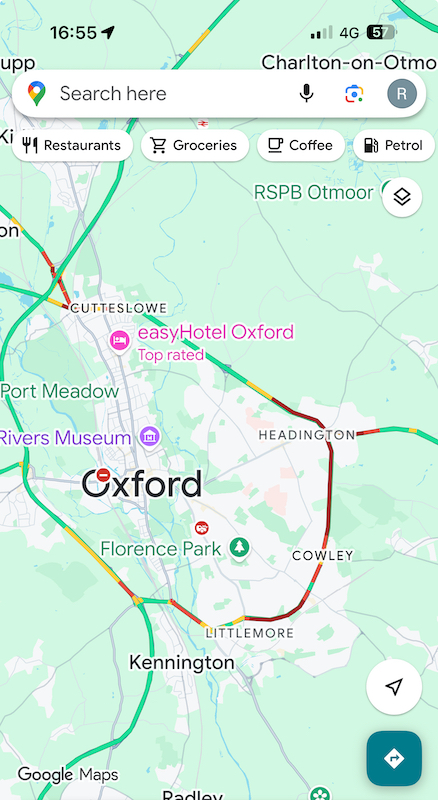This screenshot has height=800, width=438.
Task: Tap the Rivers Museum purple marker
Action: click(150, 436)
